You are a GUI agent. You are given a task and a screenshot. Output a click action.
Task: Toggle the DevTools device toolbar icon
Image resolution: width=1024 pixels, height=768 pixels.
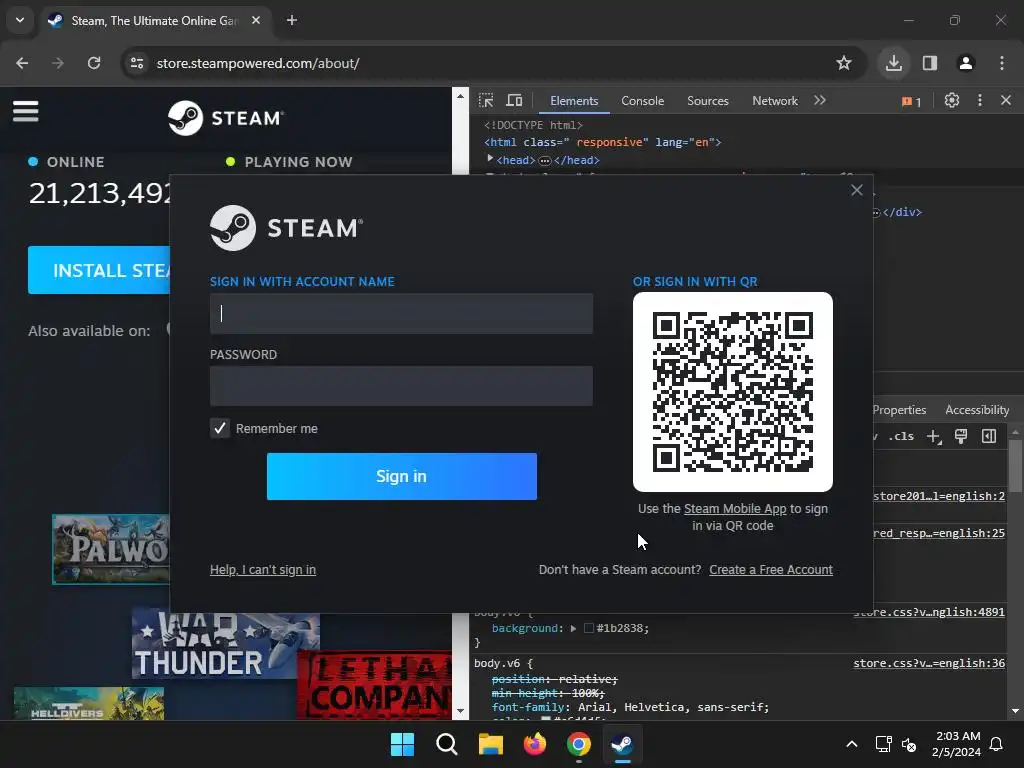515,101
